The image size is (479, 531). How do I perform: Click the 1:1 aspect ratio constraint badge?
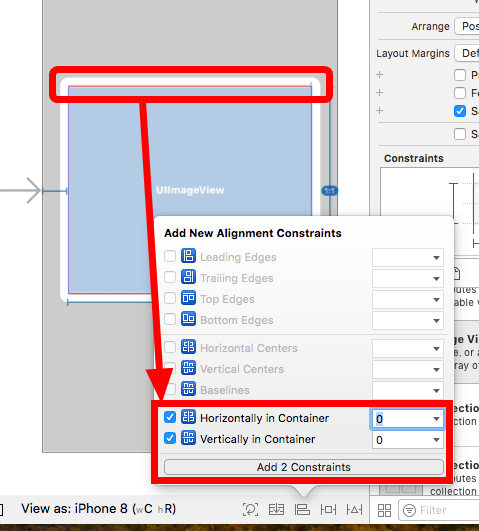pos(329,191)
